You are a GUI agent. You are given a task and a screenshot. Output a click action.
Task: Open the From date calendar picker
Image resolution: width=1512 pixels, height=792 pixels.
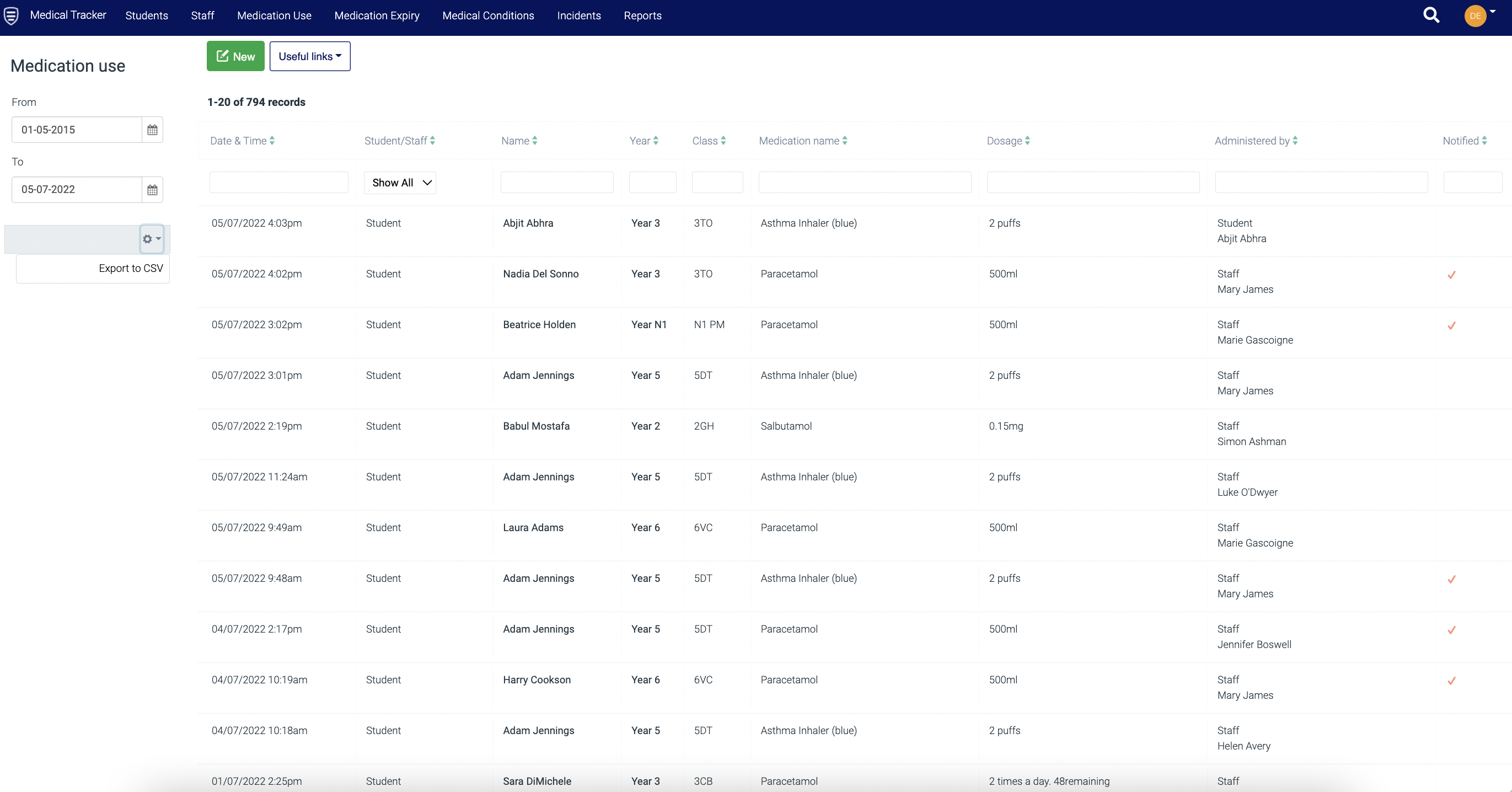point(152,130)
